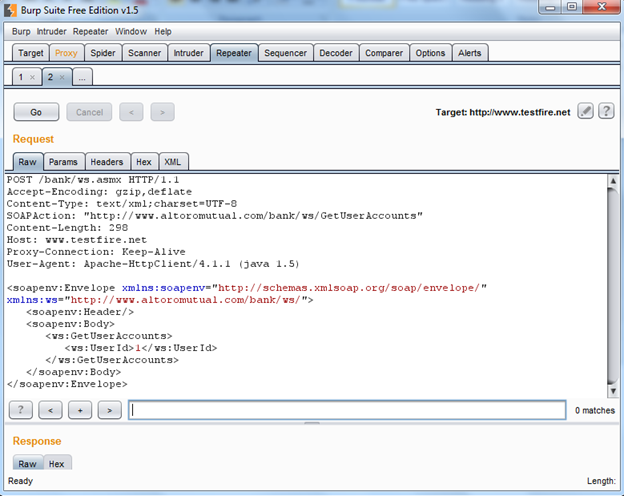Open the Burp menu
The width and height of the screenshot is (624, 496).
(x=21, y=32)
